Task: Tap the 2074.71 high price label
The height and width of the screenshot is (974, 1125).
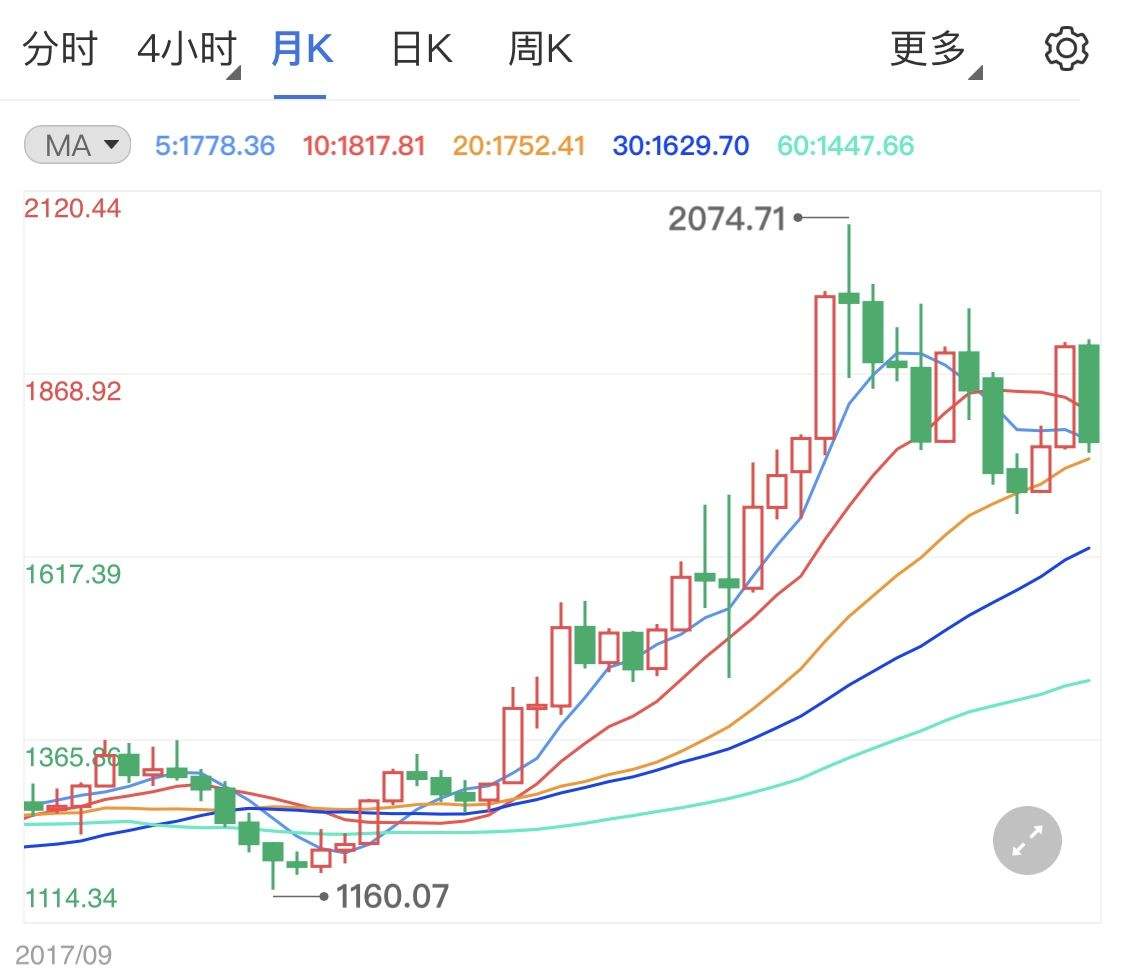Action: [x=727, y=216]
